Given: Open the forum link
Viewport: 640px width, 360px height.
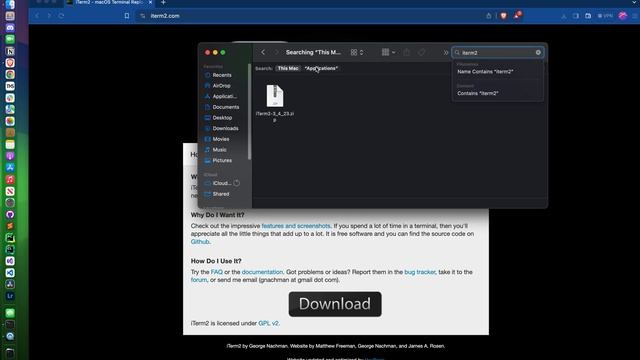Looking at the screenshot, I should [x=199, y=280].
